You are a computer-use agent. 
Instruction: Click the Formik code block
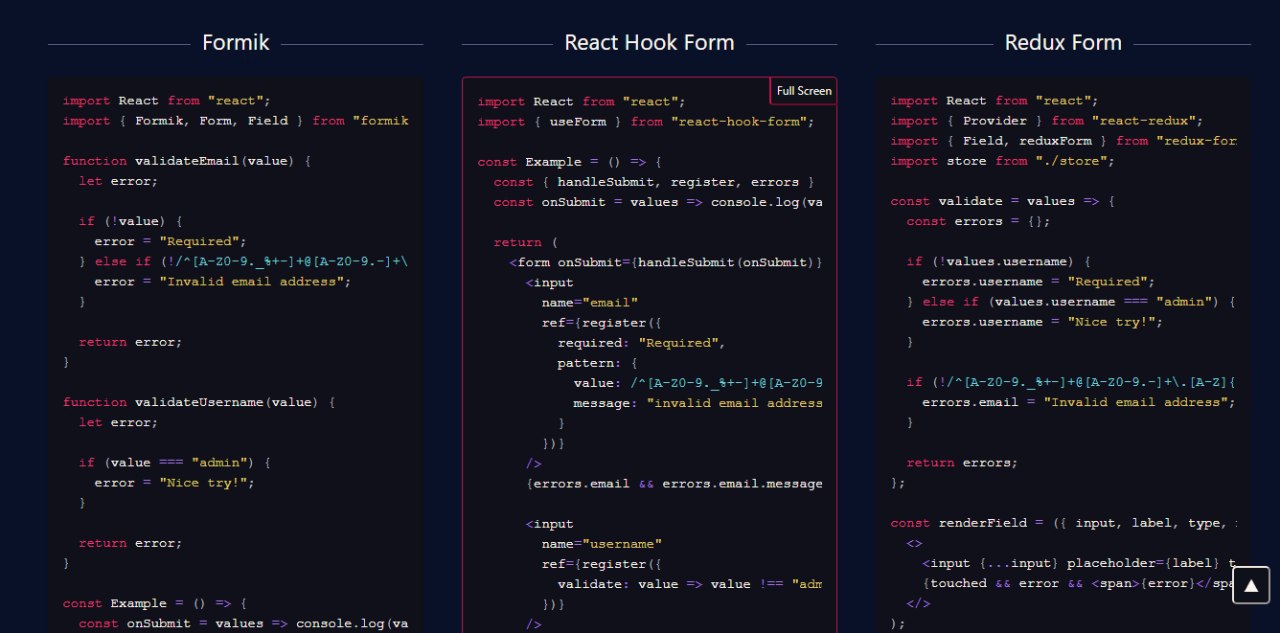click(x=235, y=355)
